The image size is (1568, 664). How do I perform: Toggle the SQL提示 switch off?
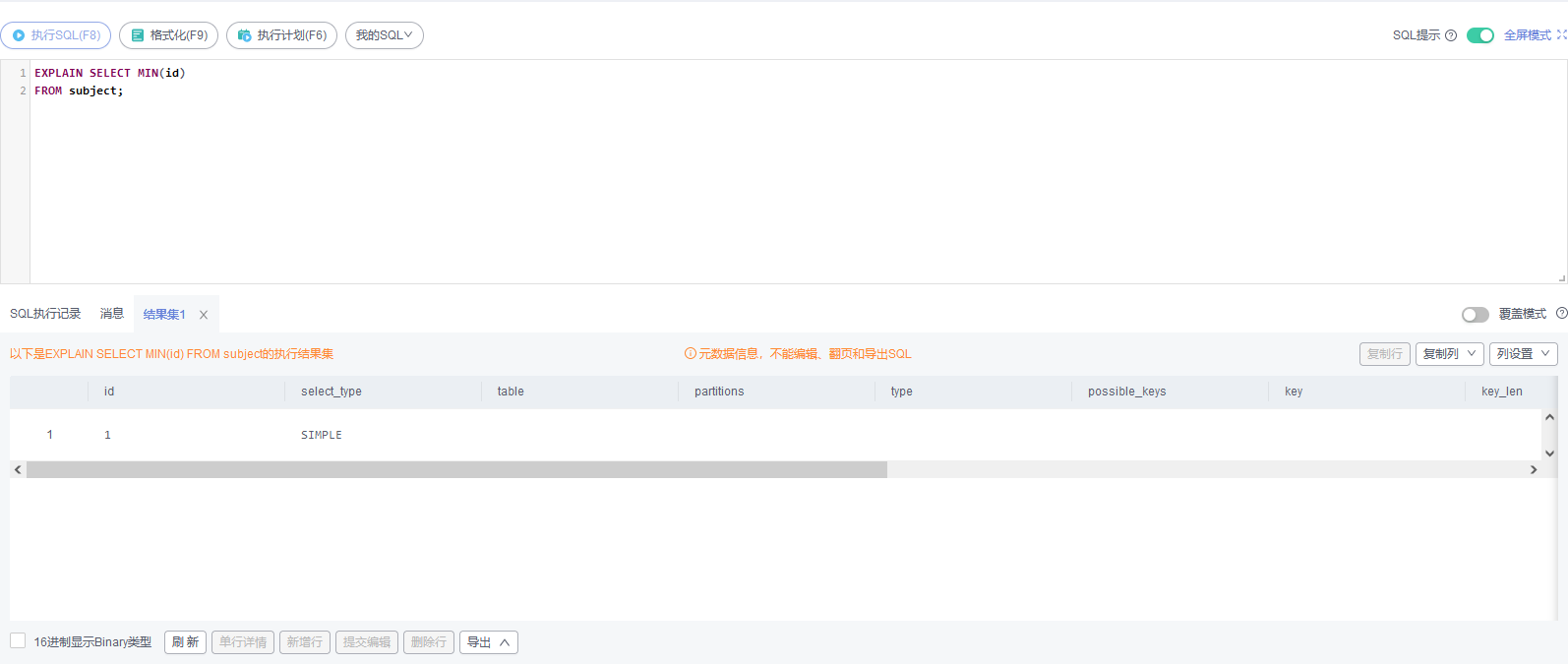pyautogui.click(x=1480, y=35)
